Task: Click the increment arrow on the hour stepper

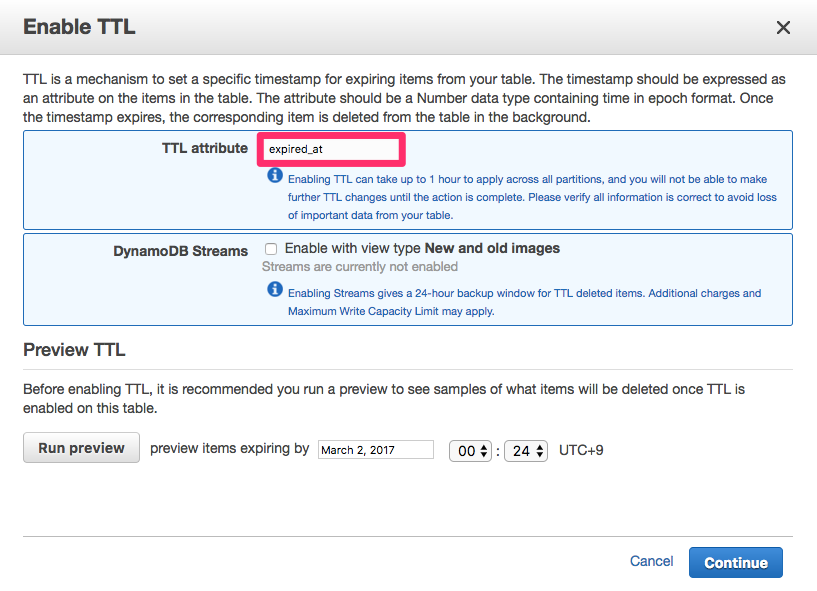Action: point(482,445)
